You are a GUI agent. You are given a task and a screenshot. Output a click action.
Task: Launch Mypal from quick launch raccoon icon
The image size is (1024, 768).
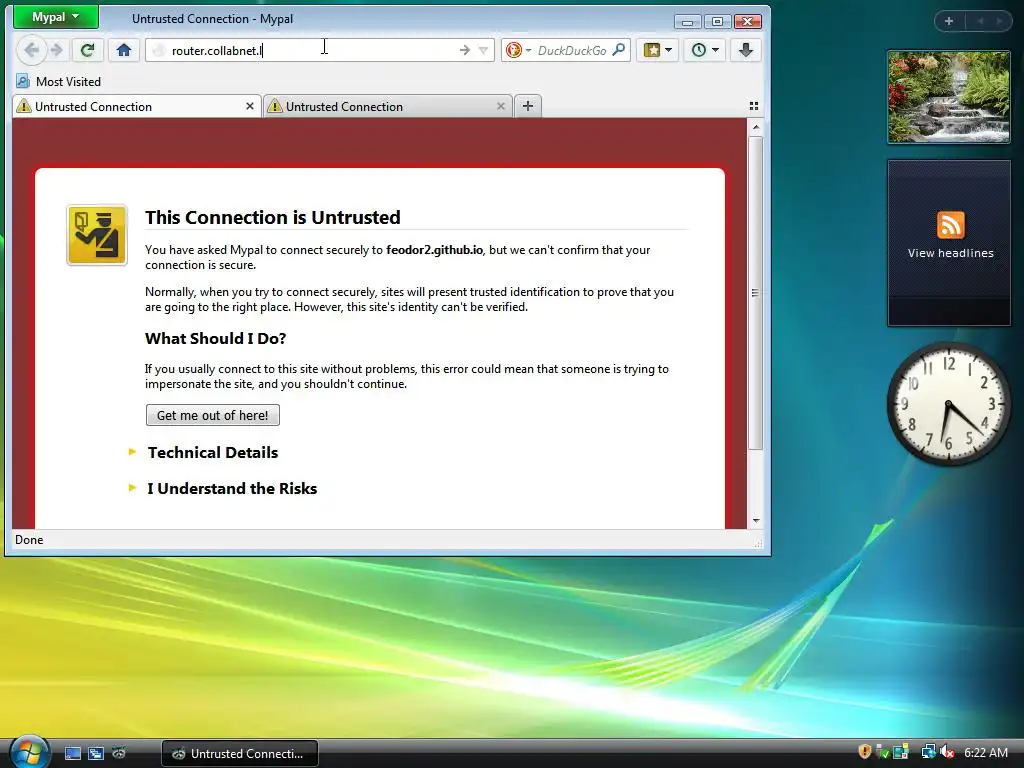tap(119, 753)
